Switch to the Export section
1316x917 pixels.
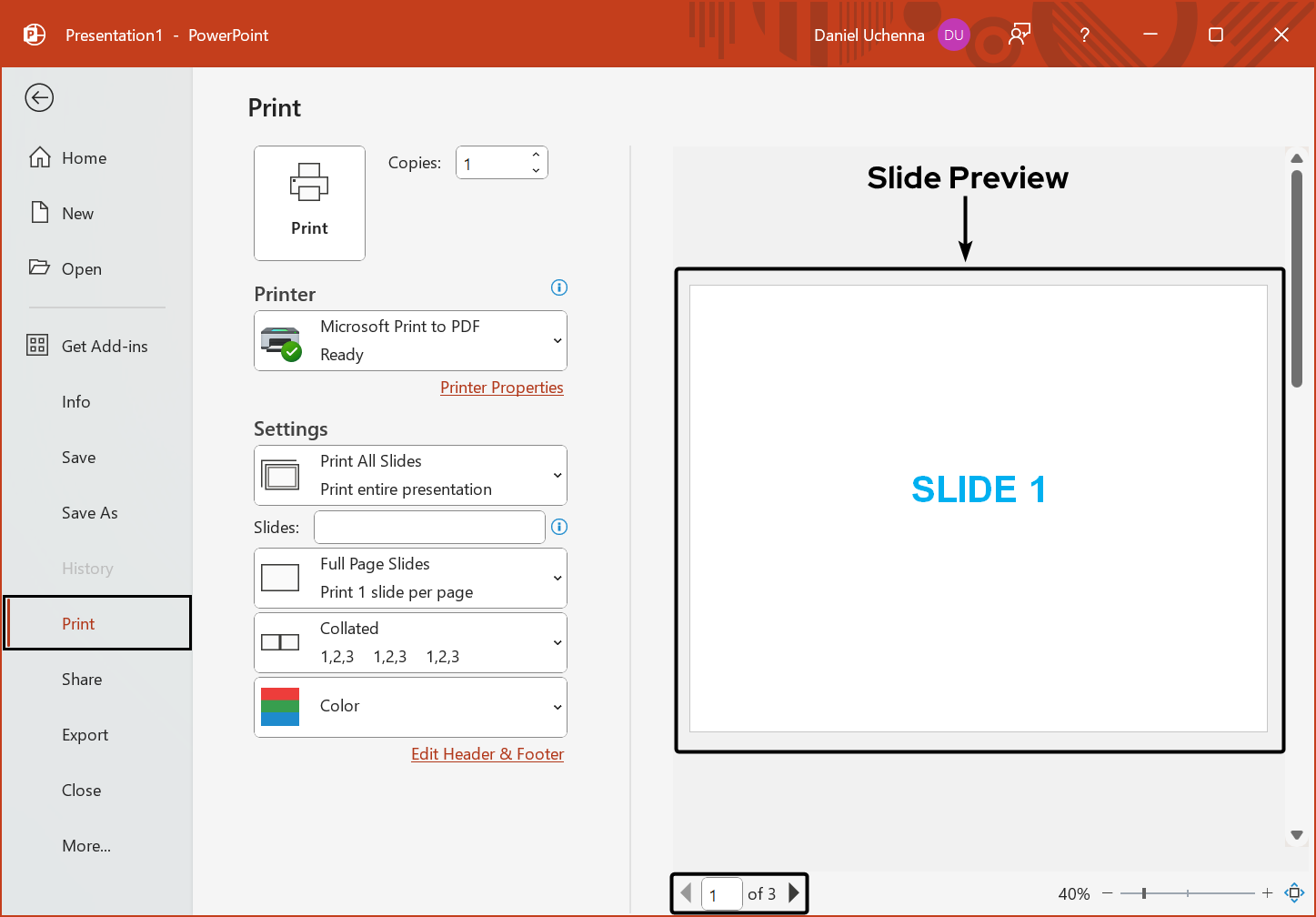pos(85,734)
